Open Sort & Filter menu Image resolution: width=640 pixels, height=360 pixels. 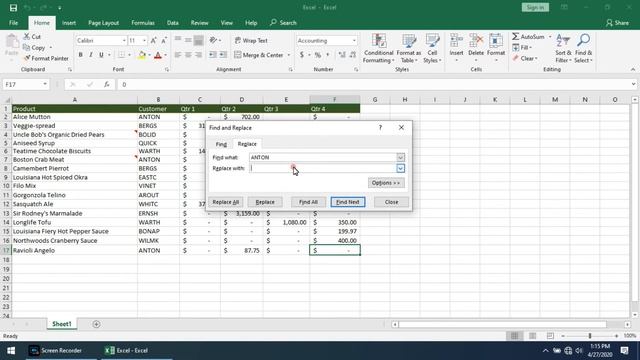click(563, 48)
